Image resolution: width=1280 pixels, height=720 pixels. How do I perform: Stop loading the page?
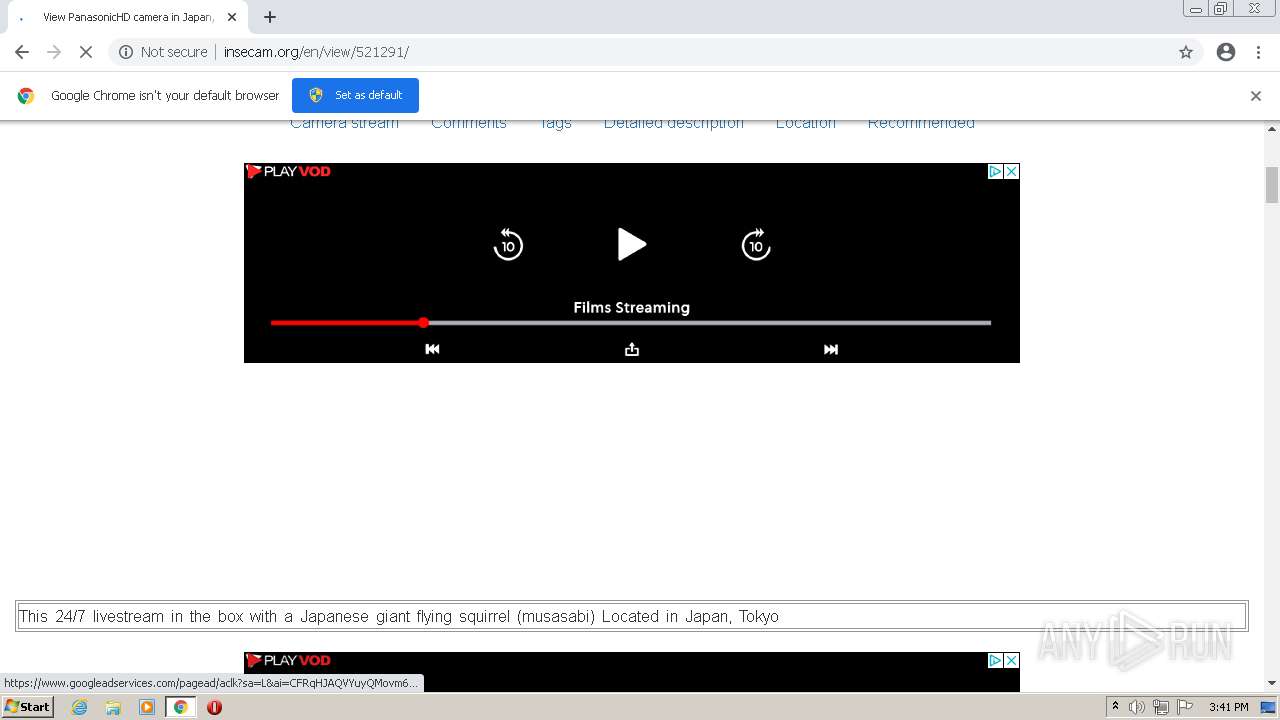click(x=86, y=52)
